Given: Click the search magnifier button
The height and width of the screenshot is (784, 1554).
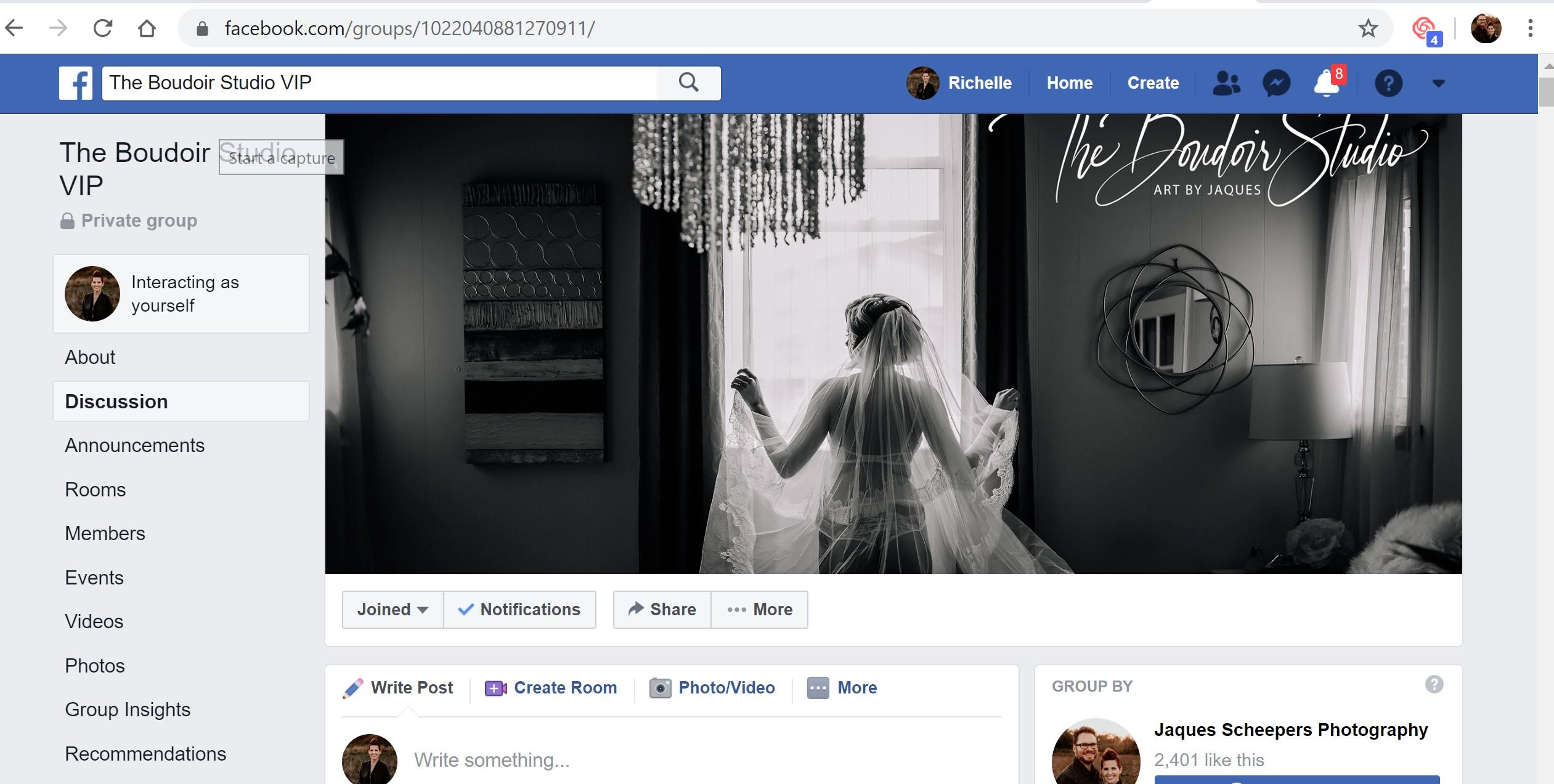Looking at the screenshot, I should [688, 83].
